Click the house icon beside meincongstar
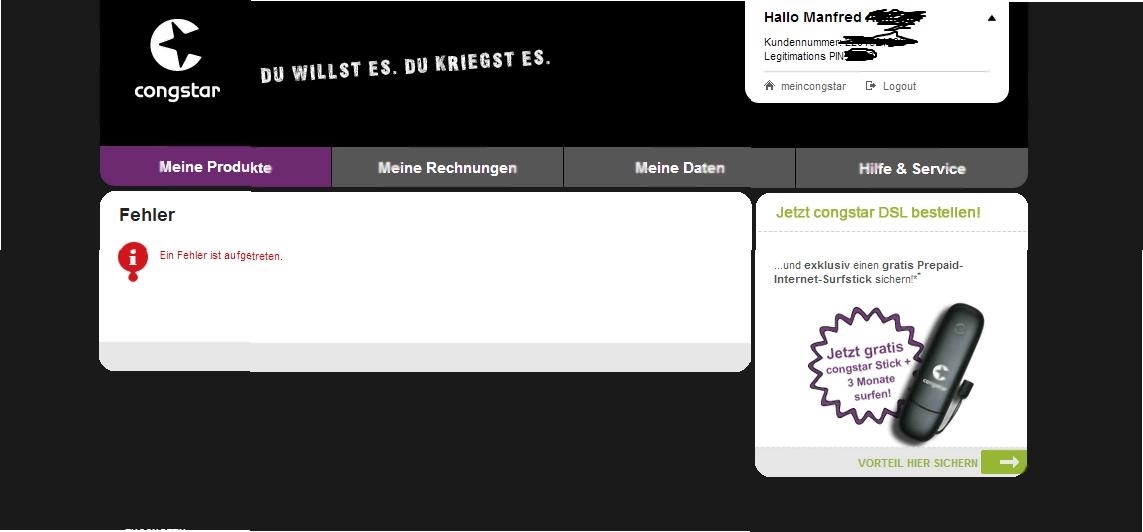The height and width of the screenshot is (532, 1143). click(769, 86)
